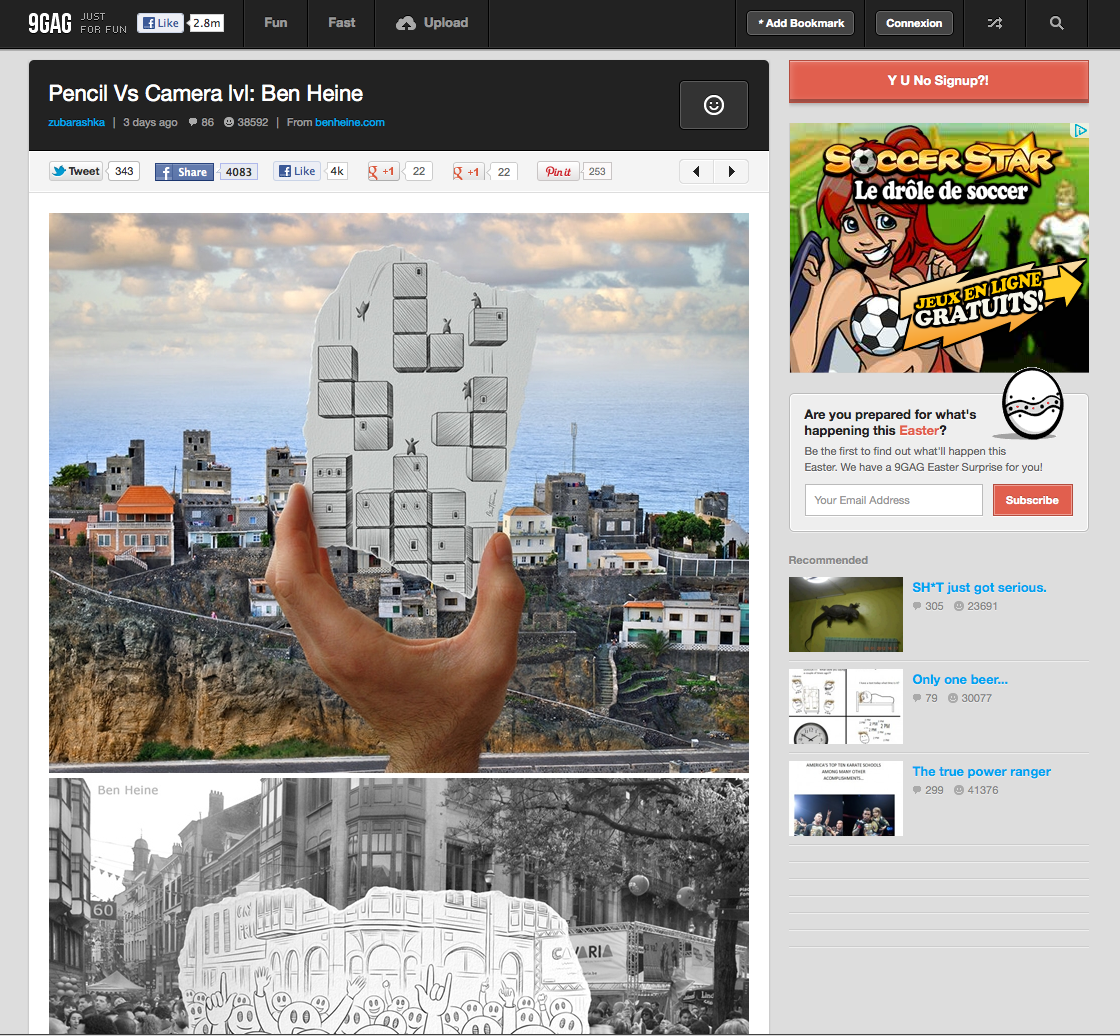This screenshot has height=1036, width=1120.
Task: Go to previous post with left arrow
Action: click(696, 171)
